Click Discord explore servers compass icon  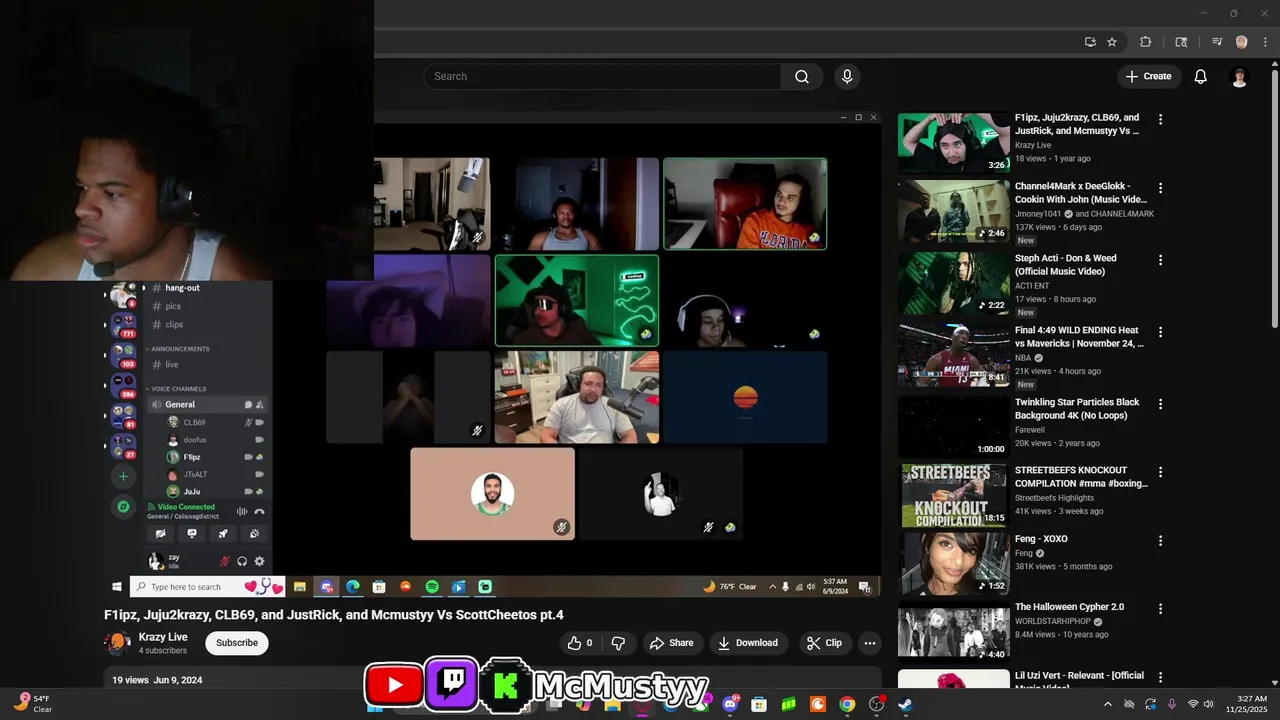pyautogui.click(x=123, y=507)
